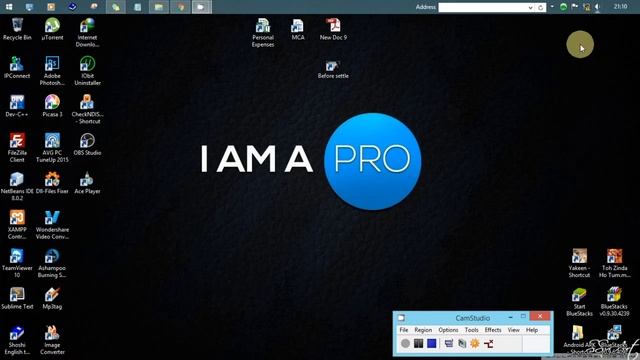Select the Dev-C++ desktop icon
The height and width of the screenshot is (360, 640).
point(17,106)
